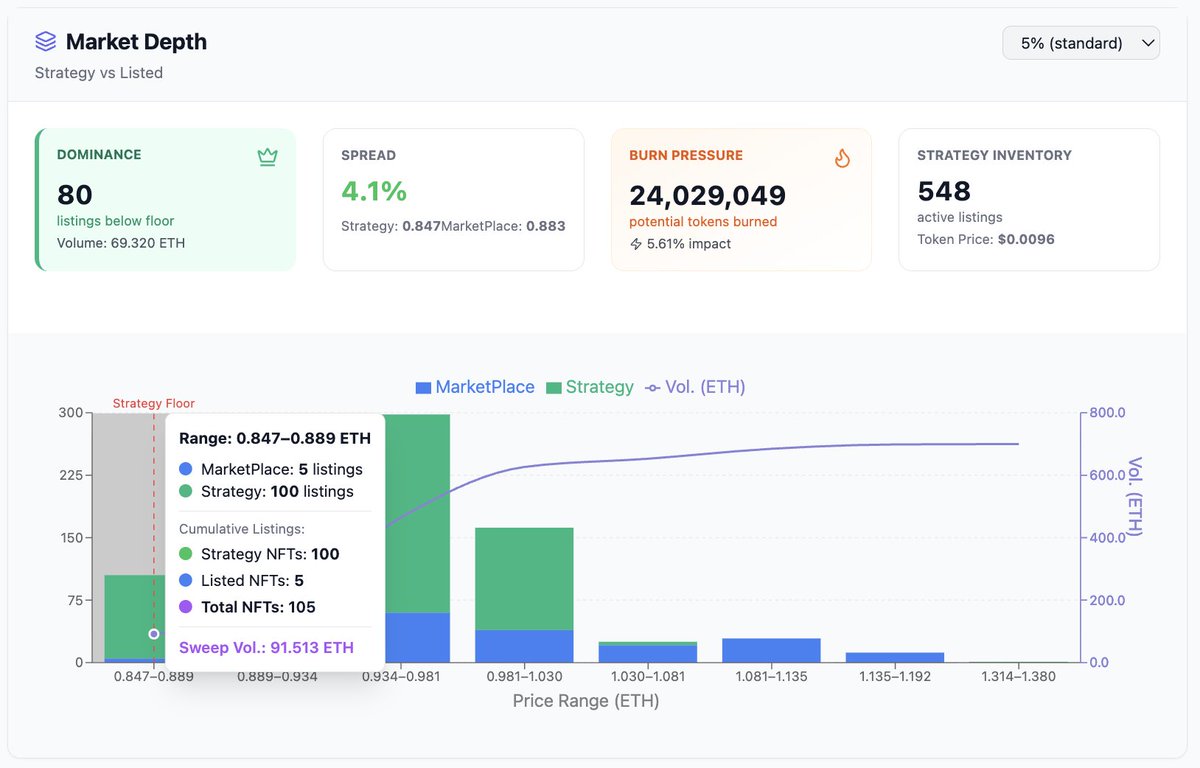Select the crown icon on the Dominance card

[267, 156]
